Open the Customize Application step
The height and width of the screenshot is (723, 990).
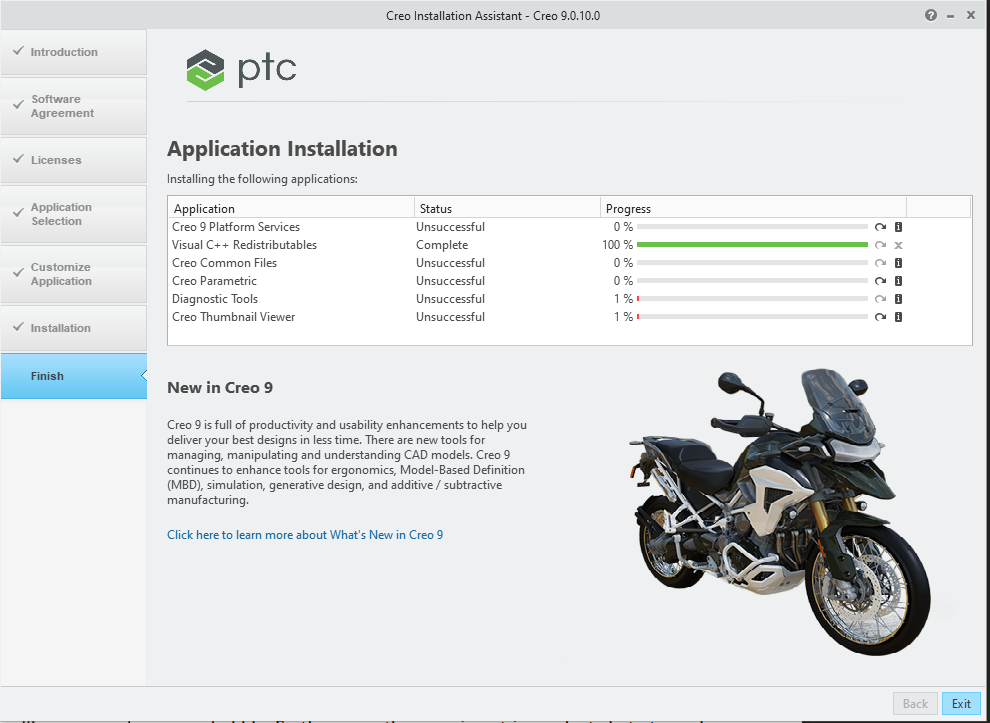(x=74, y=274)
